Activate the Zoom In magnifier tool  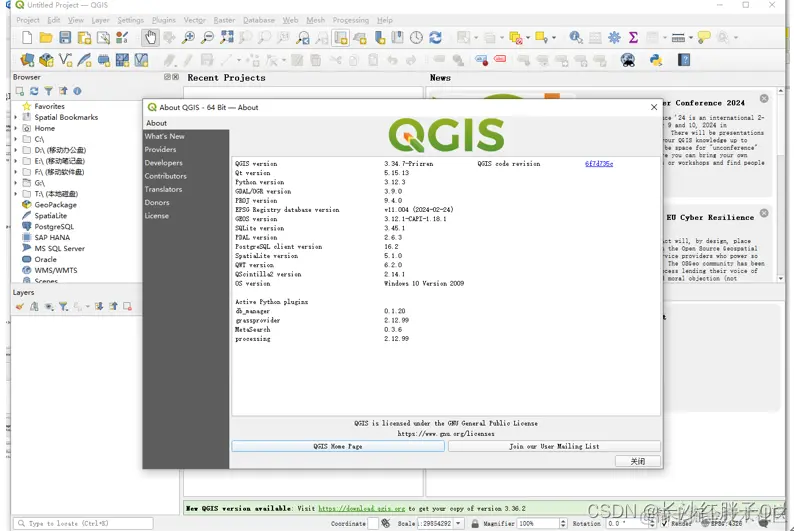[x=188, y=38]
